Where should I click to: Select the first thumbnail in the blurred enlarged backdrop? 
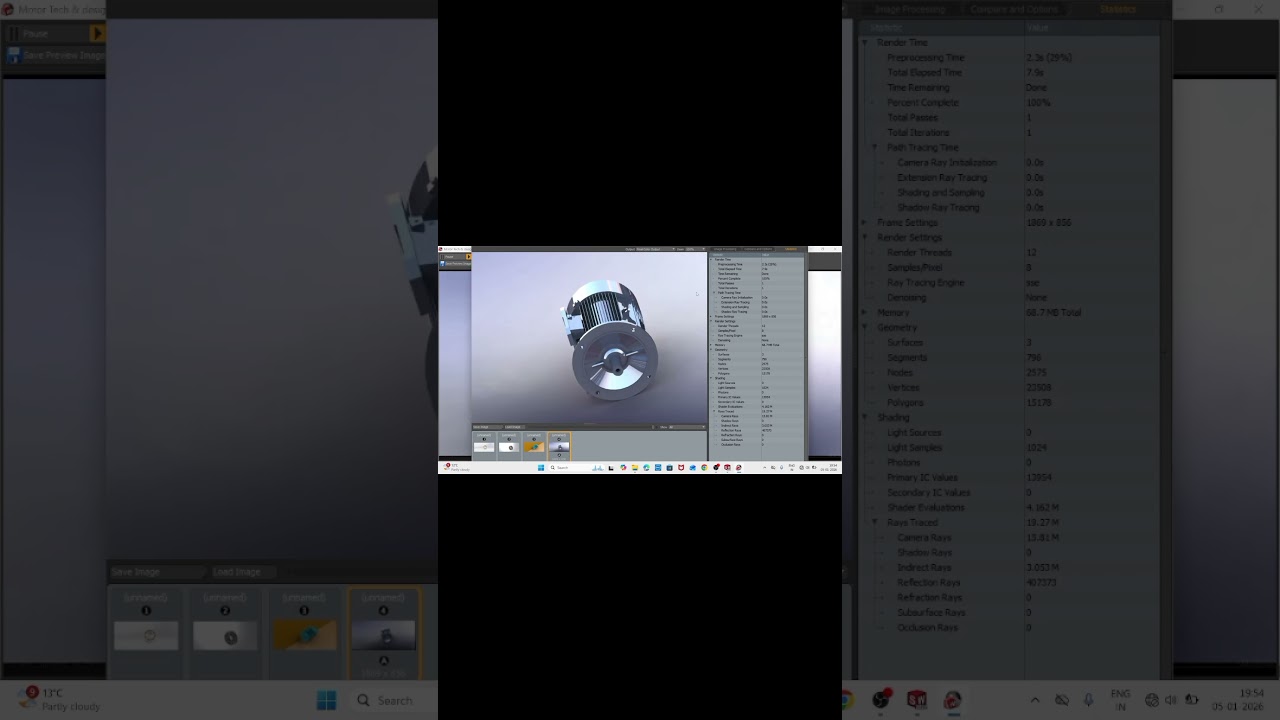point(146,633)
